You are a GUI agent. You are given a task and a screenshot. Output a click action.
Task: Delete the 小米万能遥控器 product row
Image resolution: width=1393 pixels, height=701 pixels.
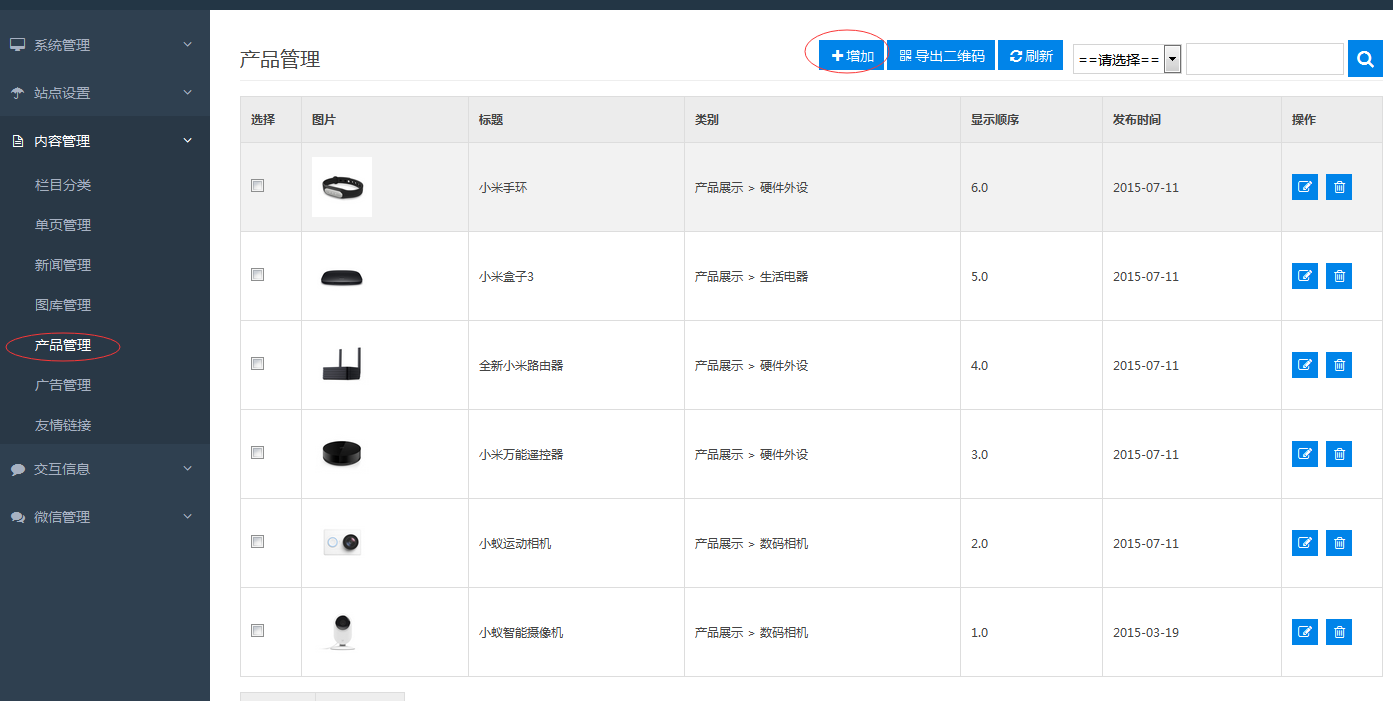tap(1339, 454)
